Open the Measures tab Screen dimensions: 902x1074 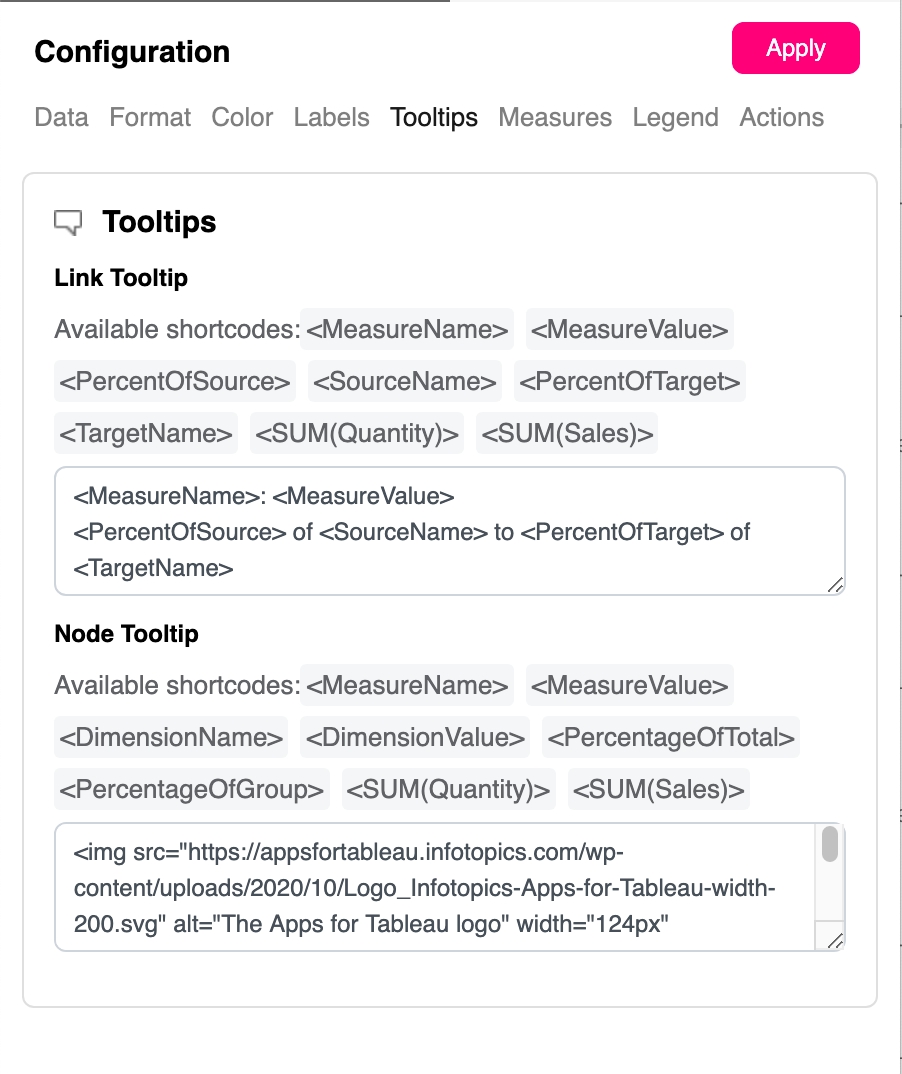click(555, 117)
